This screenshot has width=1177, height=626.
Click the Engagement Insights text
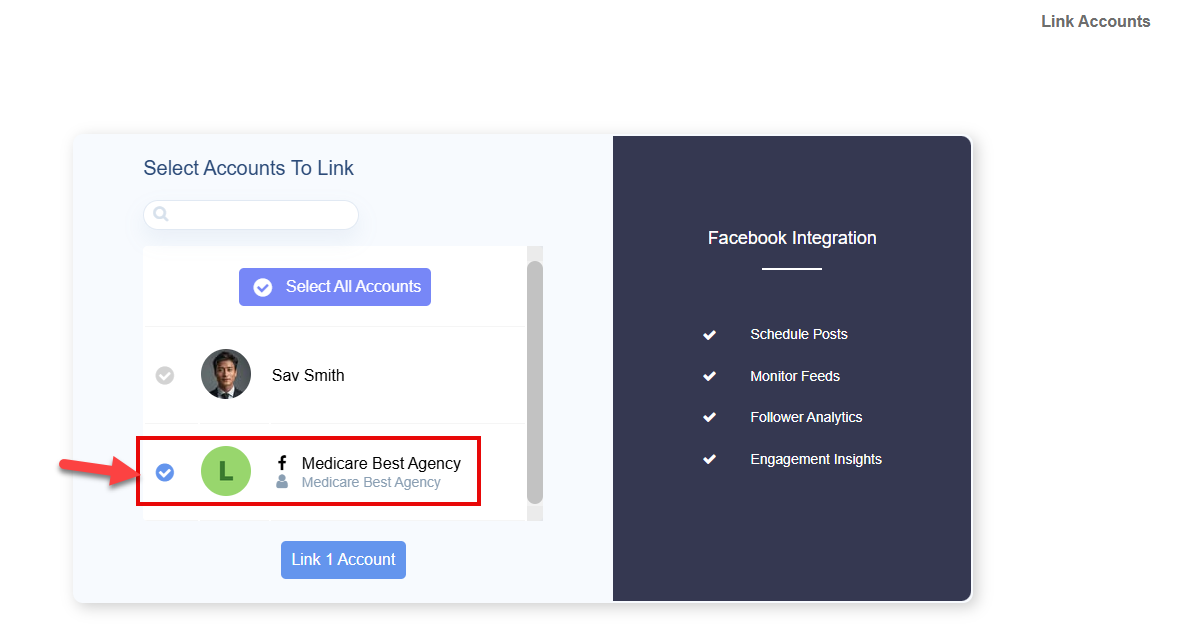click(816, 459)
